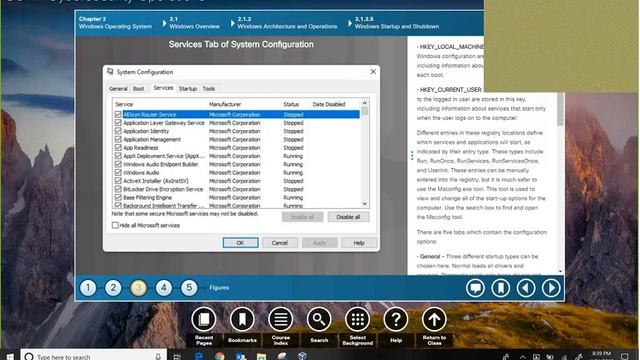Switch to the Boot tab
Viewport: 640px width, 360px height.
138,89
